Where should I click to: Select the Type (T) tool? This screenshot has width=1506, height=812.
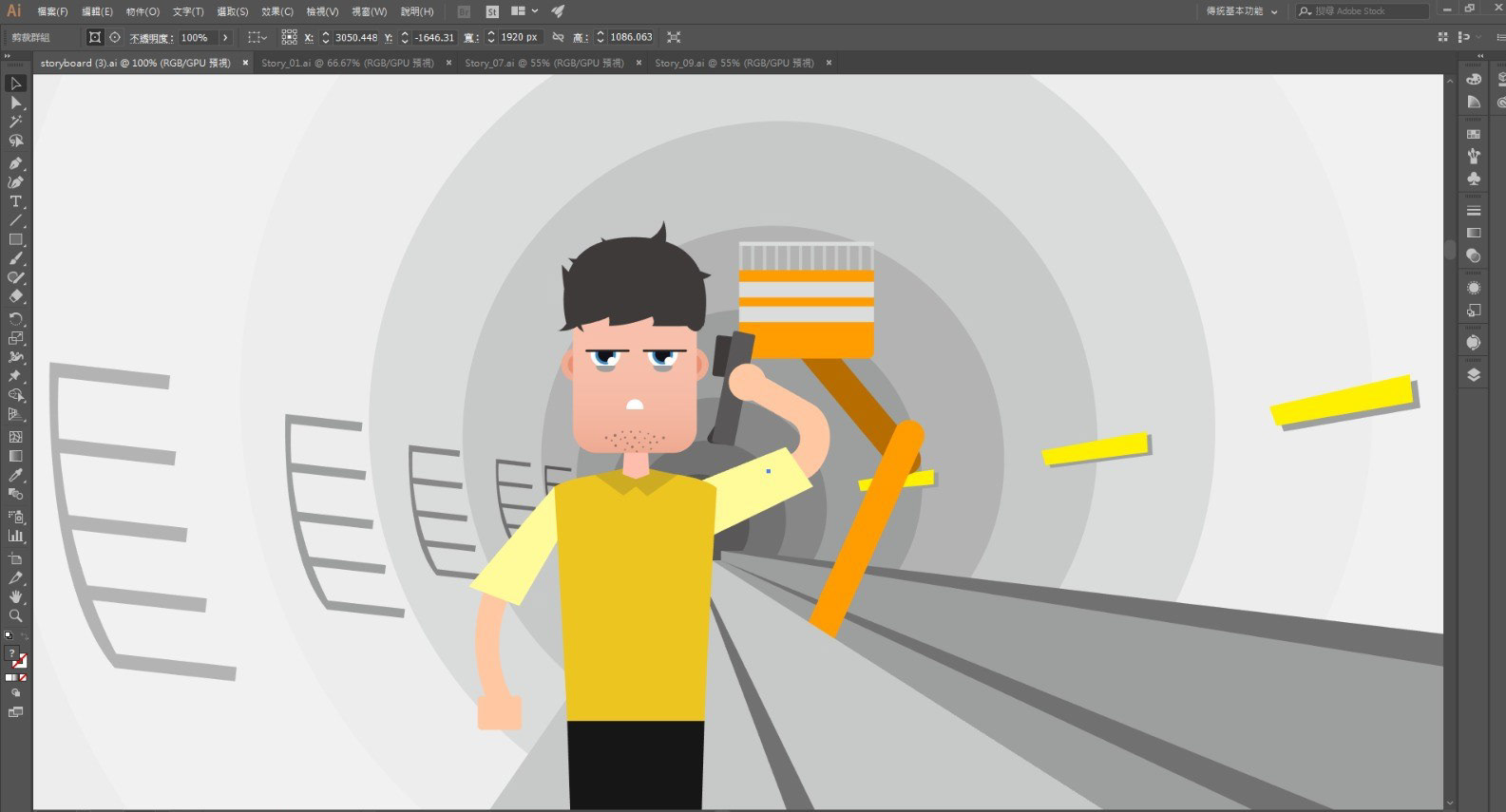(15, 201)
